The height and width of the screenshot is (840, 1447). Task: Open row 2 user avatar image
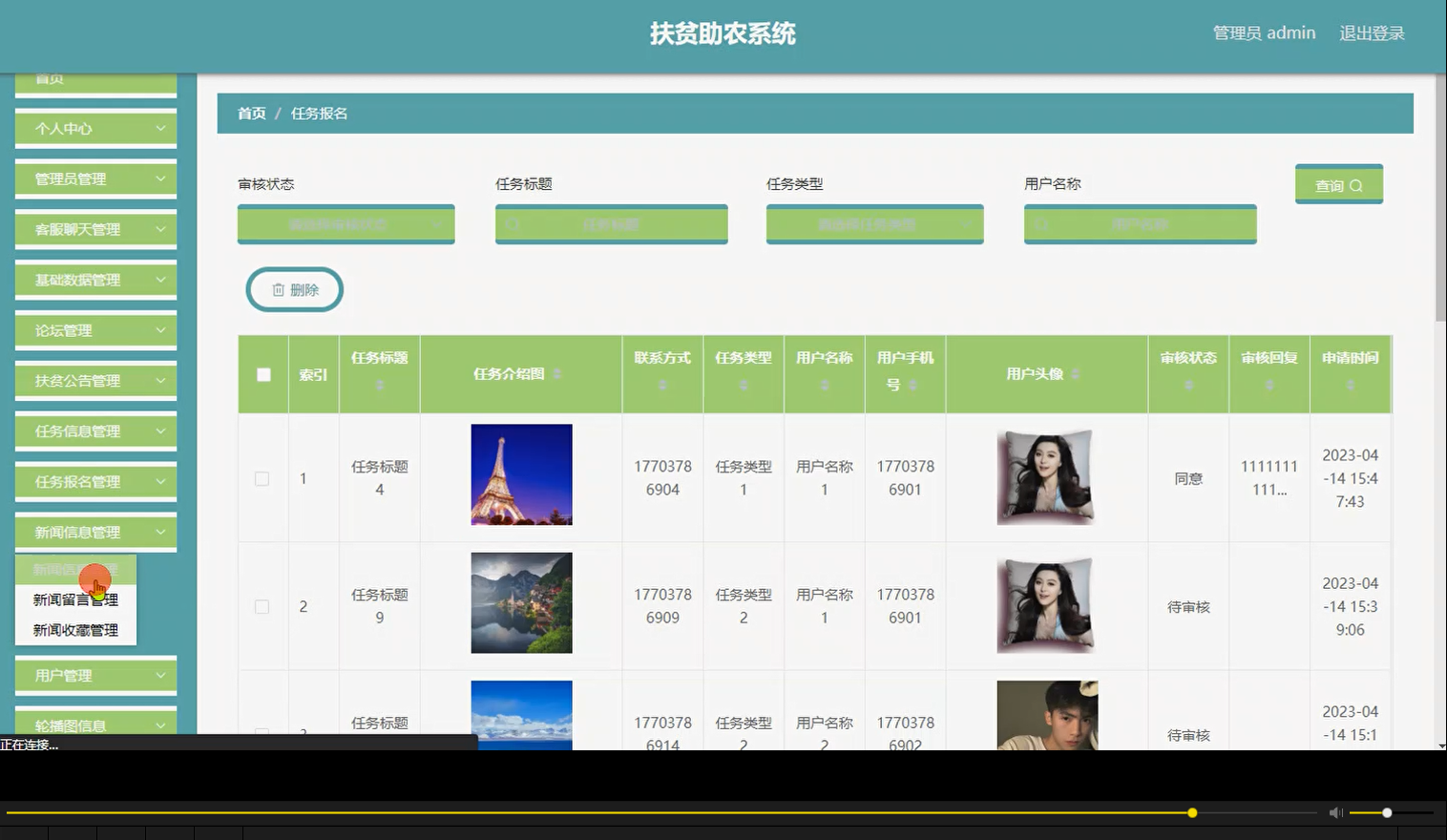click(x=1047, y=605)
